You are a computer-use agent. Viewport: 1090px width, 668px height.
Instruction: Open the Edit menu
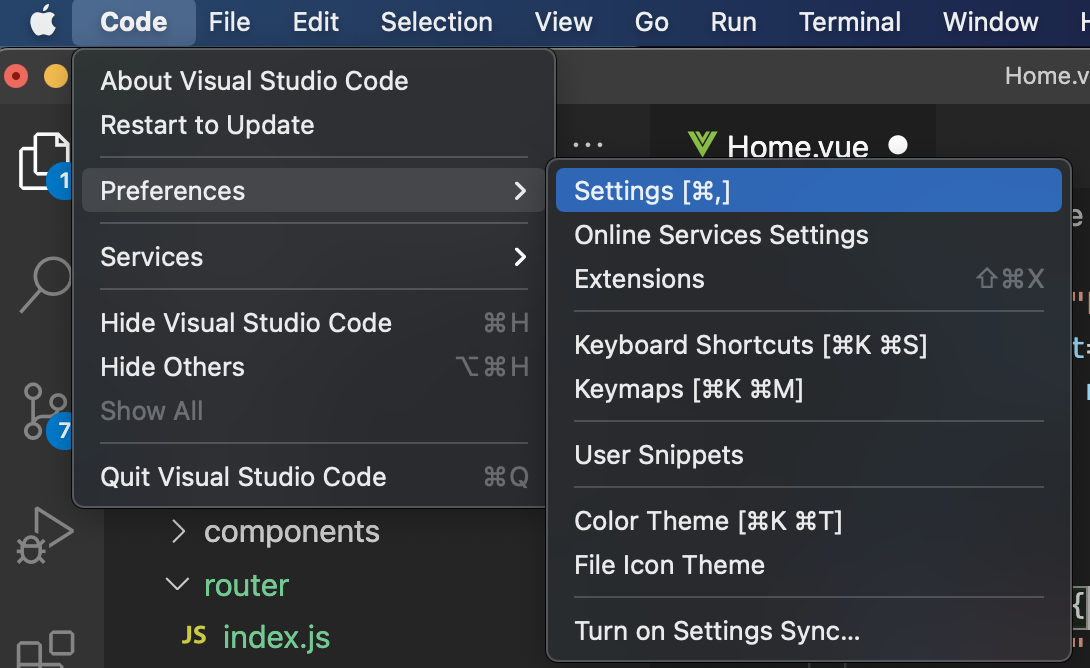(x=316, y=22)
